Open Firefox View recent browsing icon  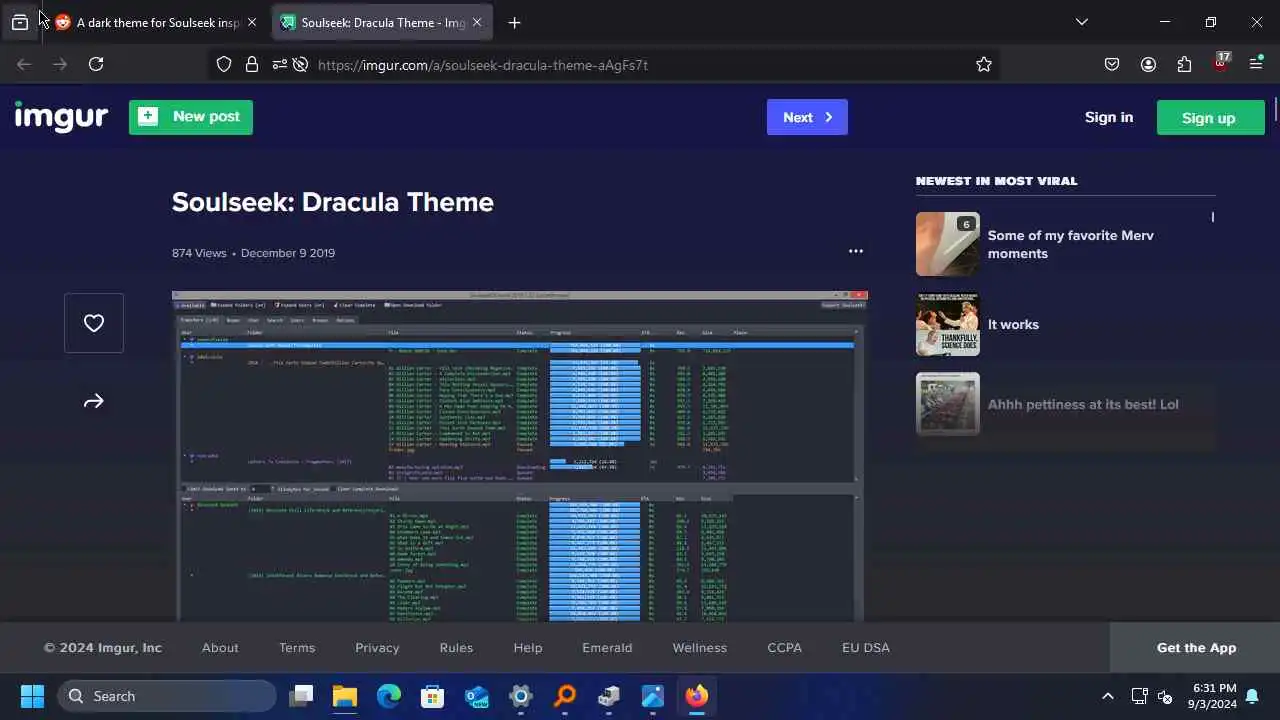coord(20,22)
